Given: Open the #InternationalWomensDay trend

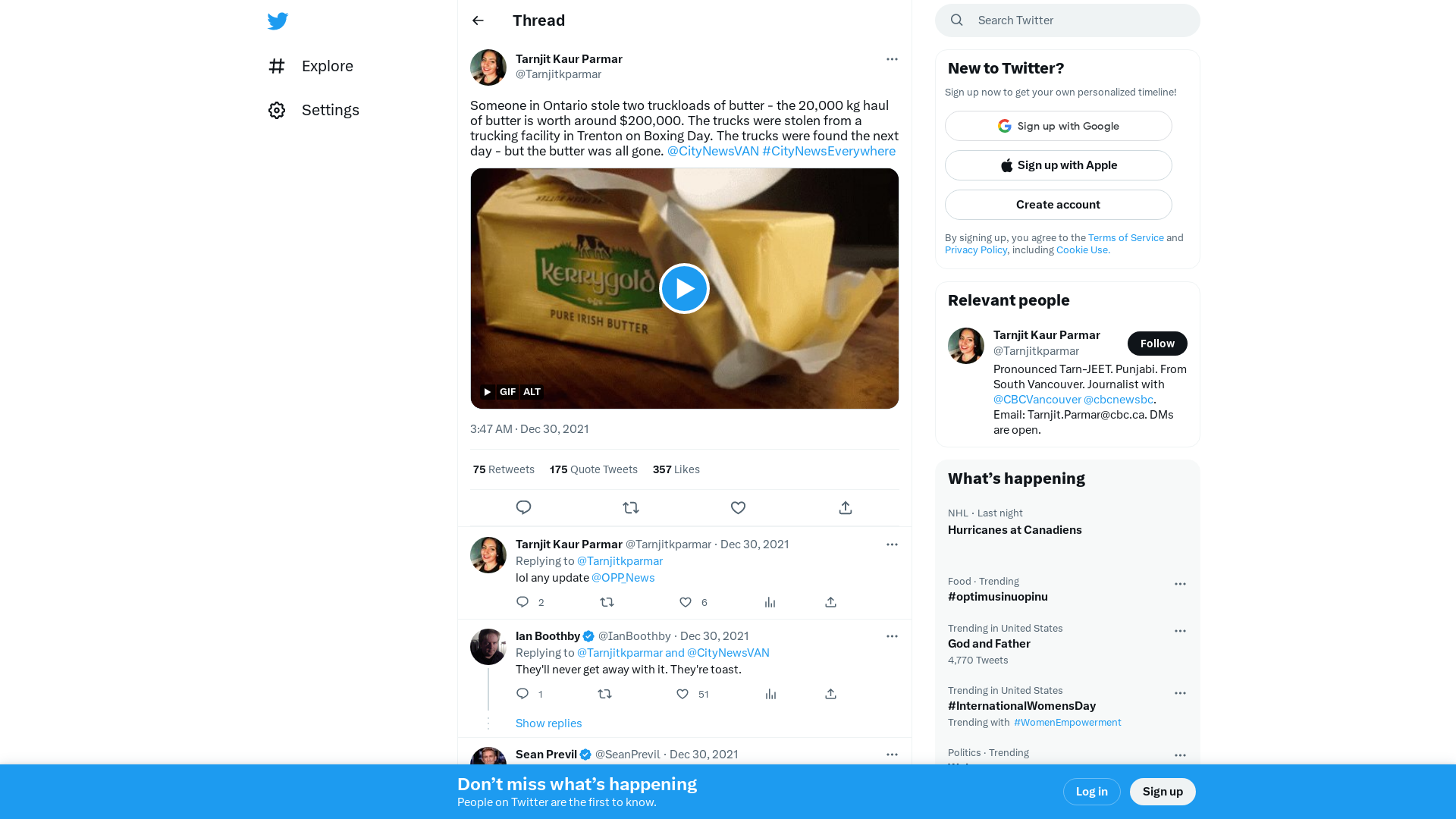Looking at the screenshot, I should [x=1021, y=706].
